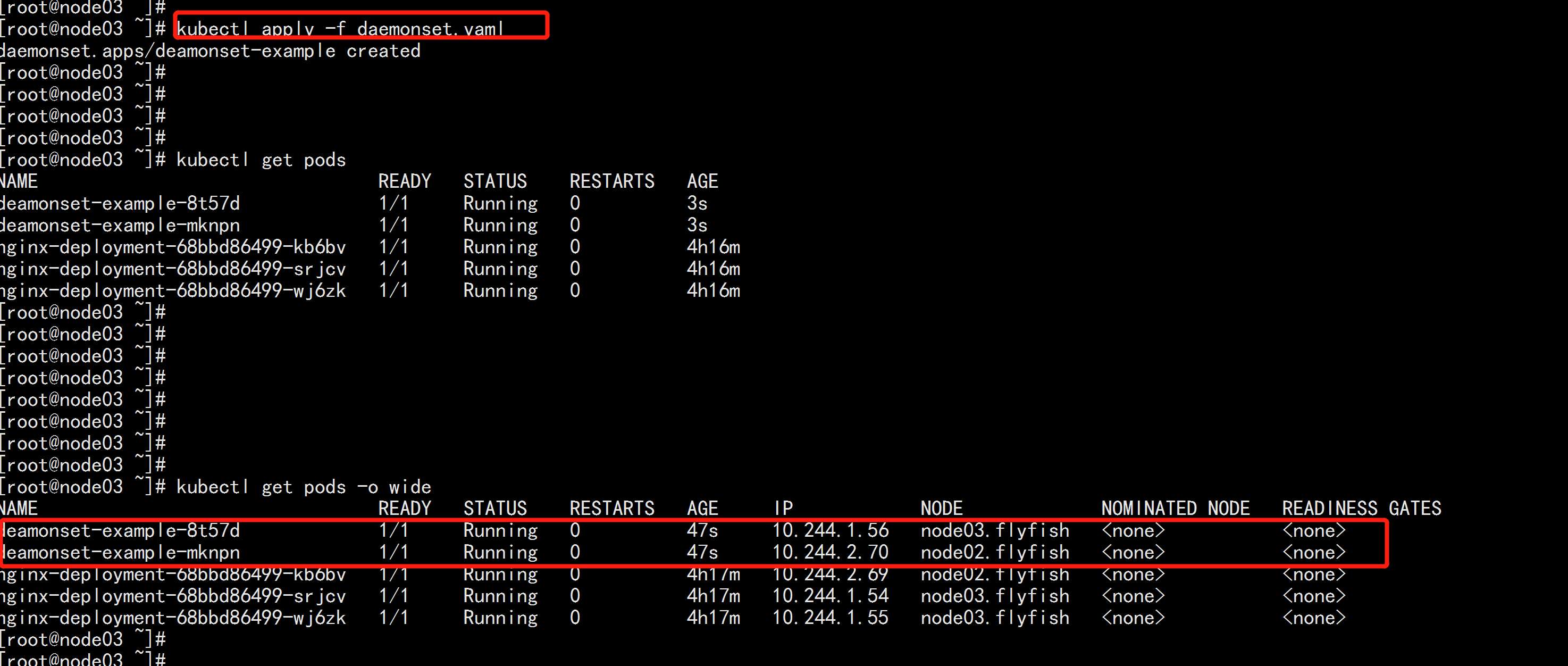
Task: Click pod name deamonset-example-8t57d in first table
Action: [x=120, y=203]
